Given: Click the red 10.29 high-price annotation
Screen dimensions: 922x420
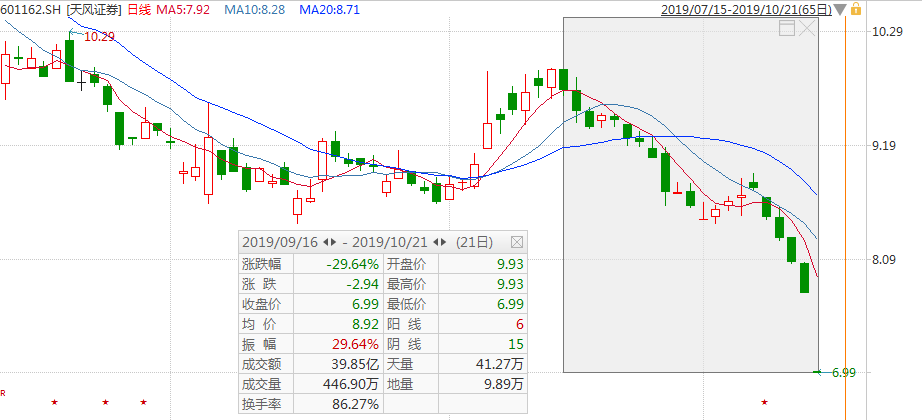Looking at the screenshot, I should coord(99,37).
